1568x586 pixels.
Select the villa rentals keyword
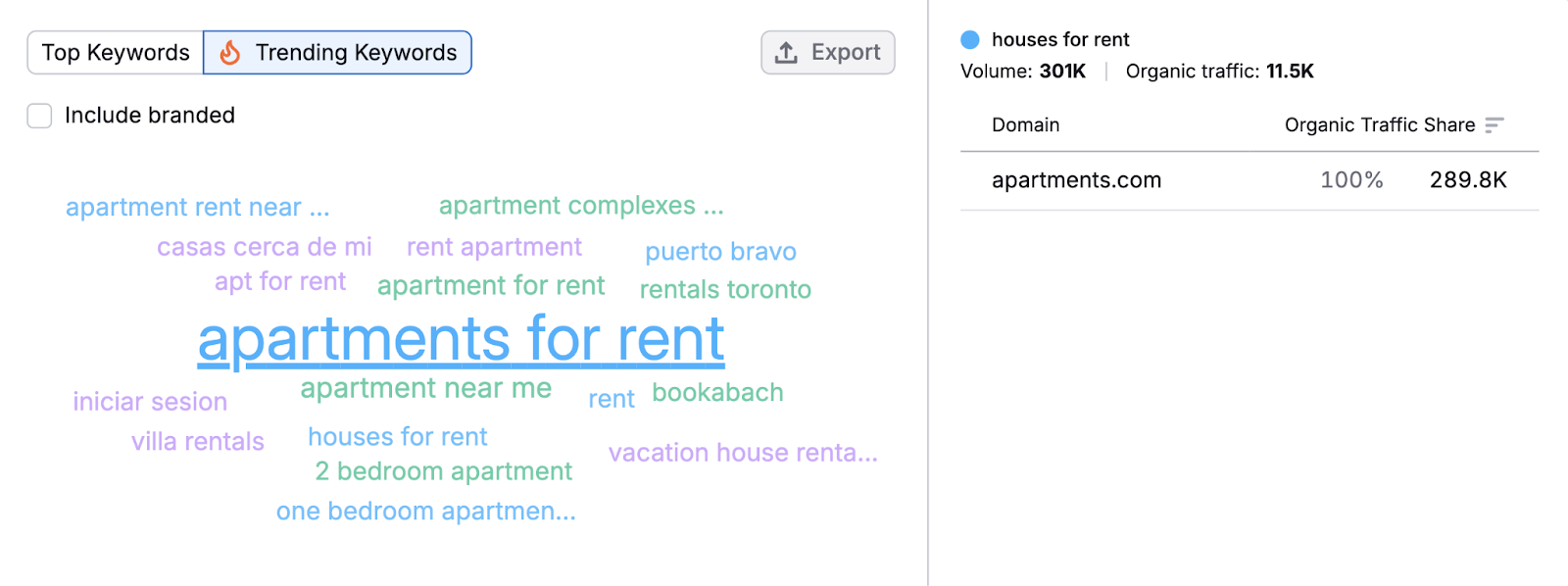click(x=197, y=441)
